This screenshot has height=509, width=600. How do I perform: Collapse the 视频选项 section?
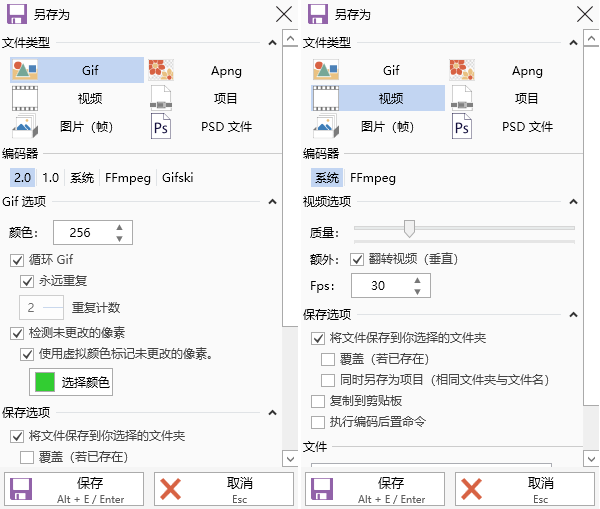pos(573,202)
